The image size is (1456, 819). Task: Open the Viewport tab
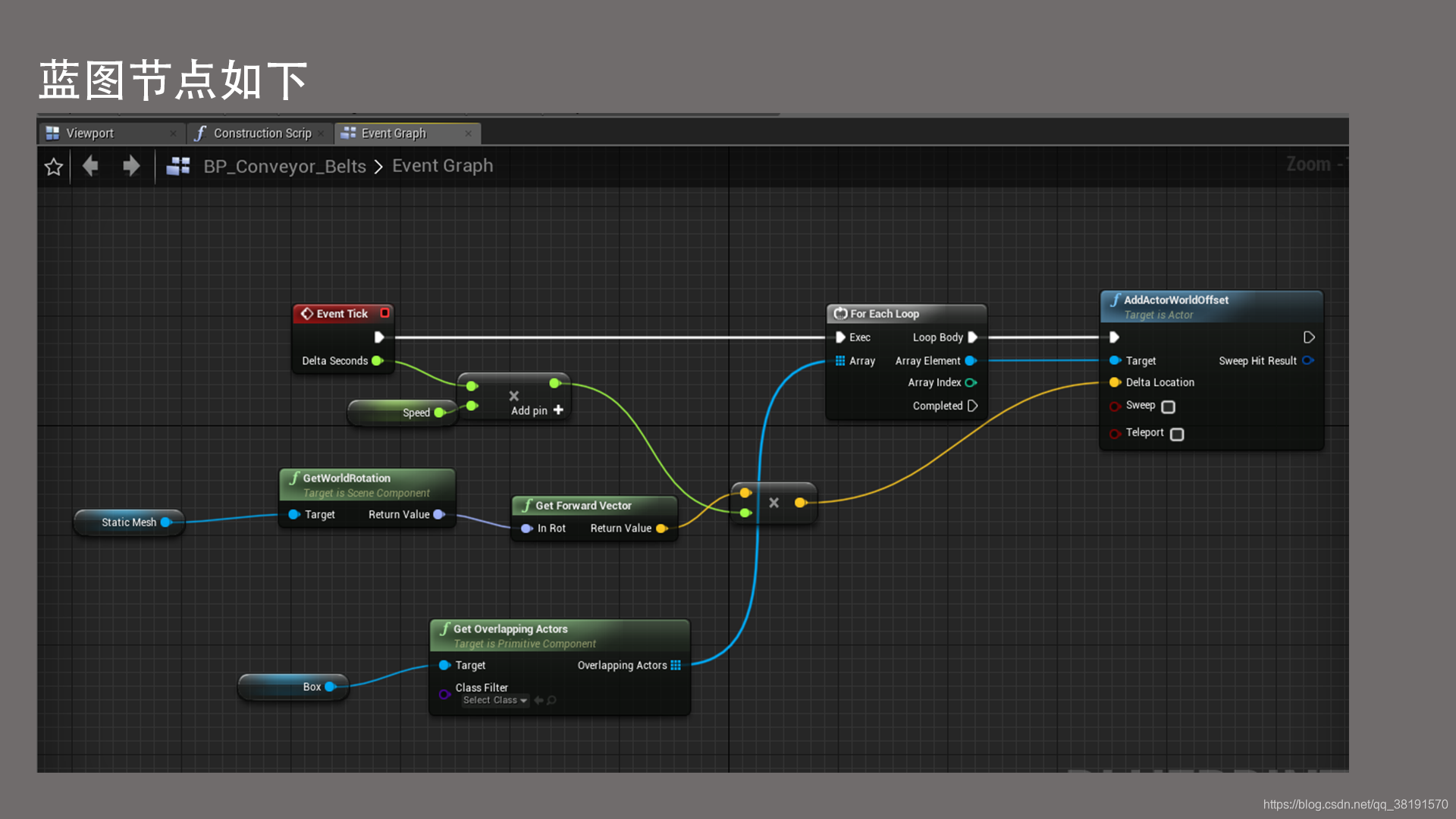(112, 133)
